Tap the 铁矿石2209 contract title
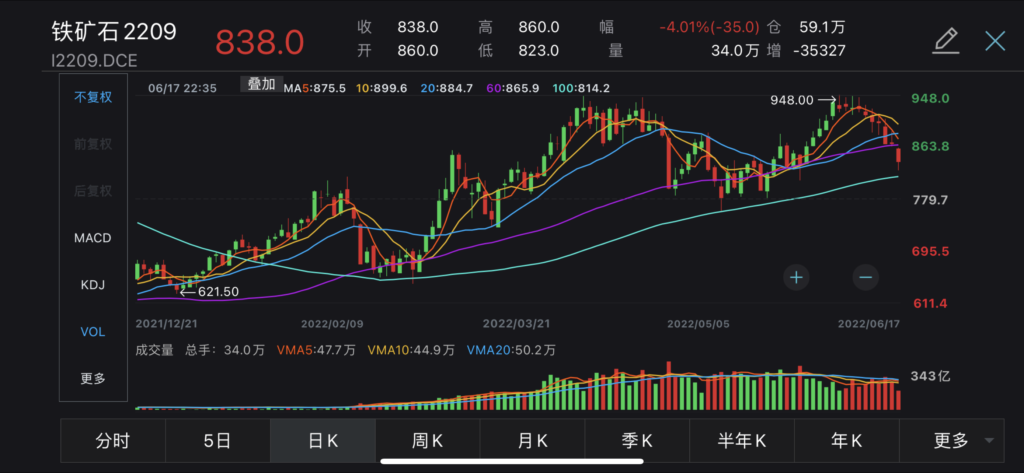The image size is (1024, 473). click(x=114, y=31)
